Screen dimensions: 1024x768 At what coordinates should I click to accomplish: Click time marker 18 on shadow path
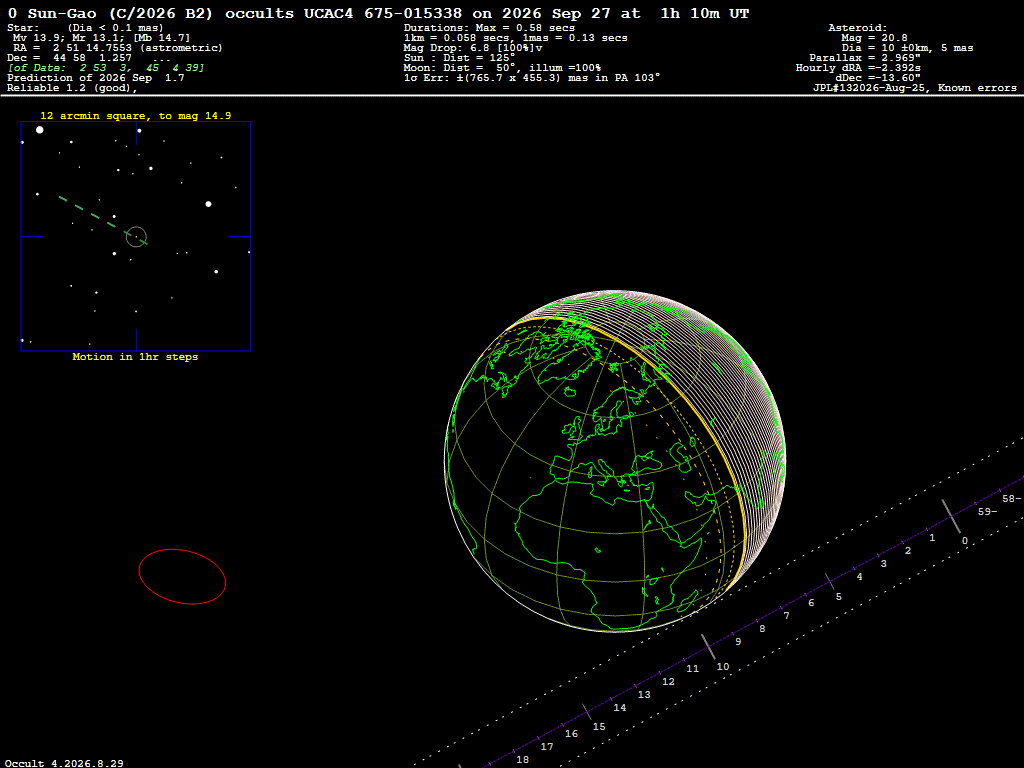522,760
